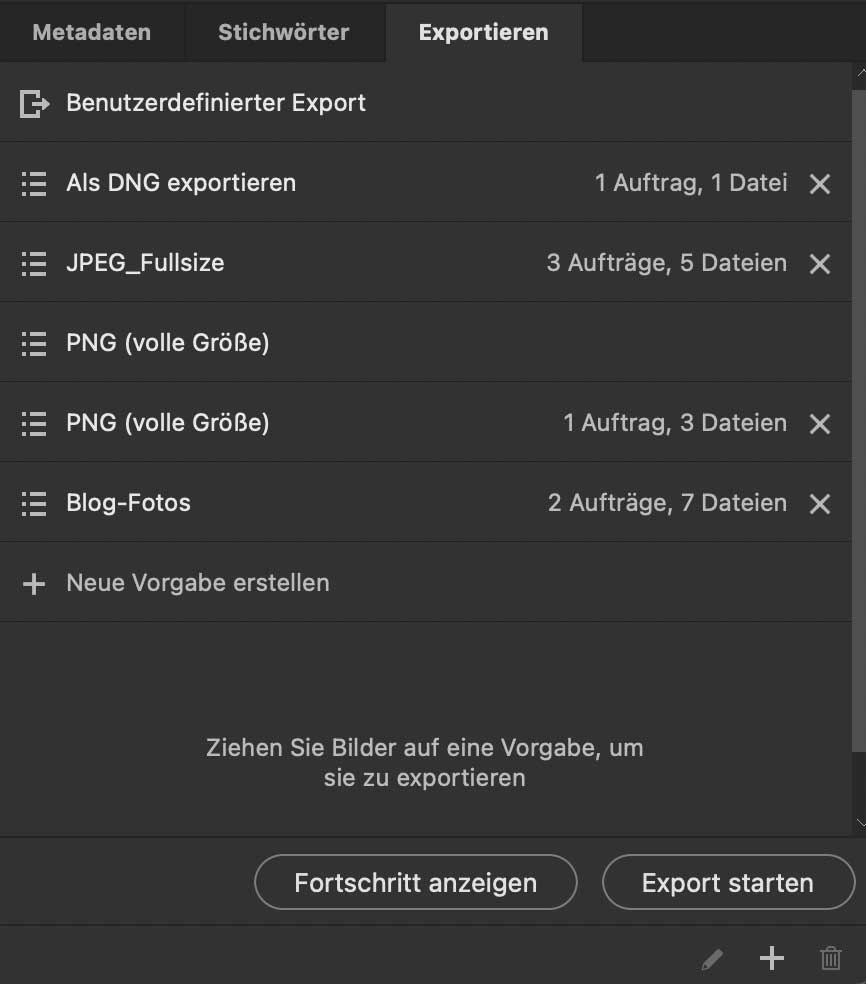
Task: Click the Benutzerdefinierter Export icon
Action: pos(34,103)
